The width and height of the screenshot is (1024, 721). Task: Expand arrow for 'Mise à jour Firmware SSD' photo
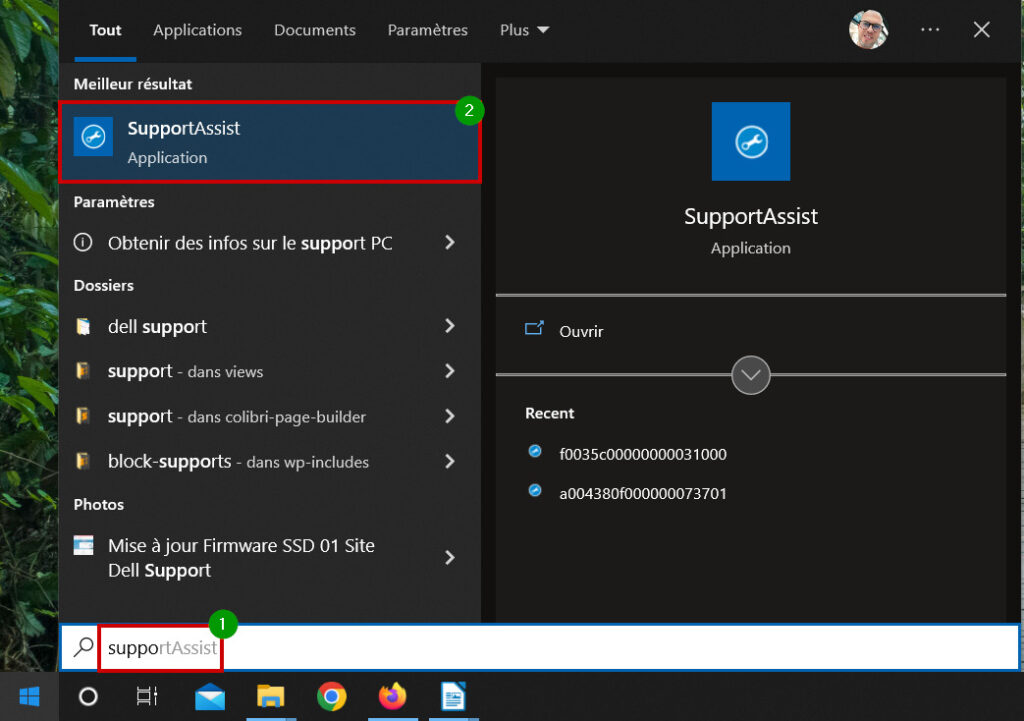coord(450,558)
